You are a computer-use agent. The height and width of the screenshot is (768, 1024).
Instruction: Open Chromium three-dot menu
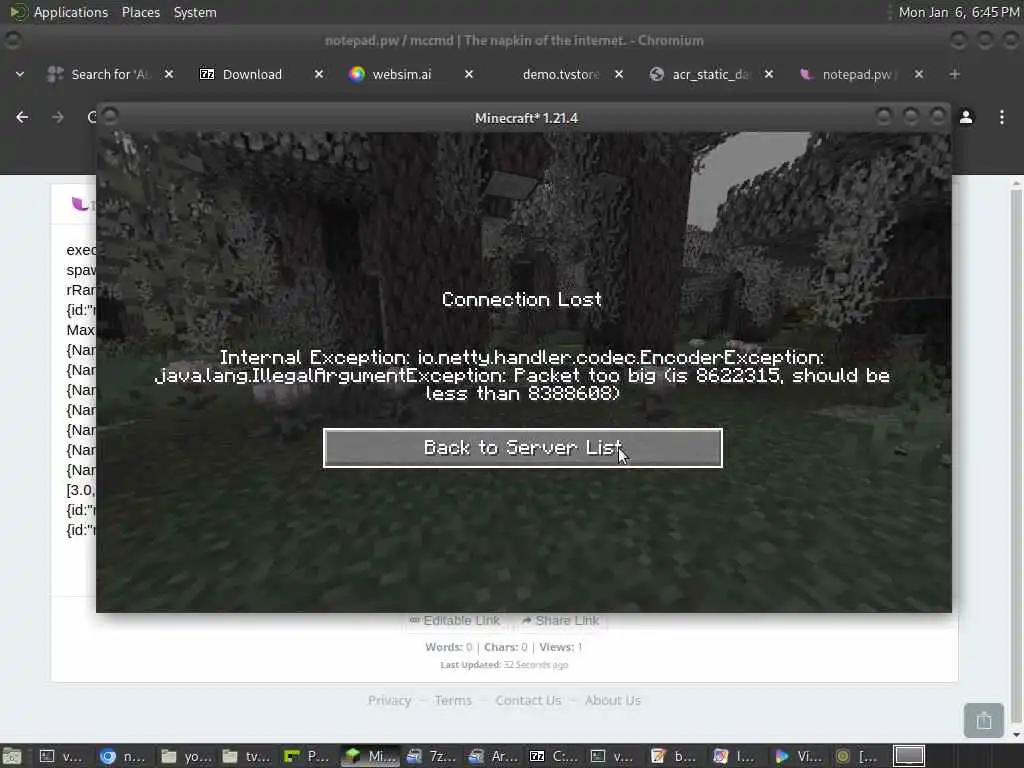(x=1002, y=117)
